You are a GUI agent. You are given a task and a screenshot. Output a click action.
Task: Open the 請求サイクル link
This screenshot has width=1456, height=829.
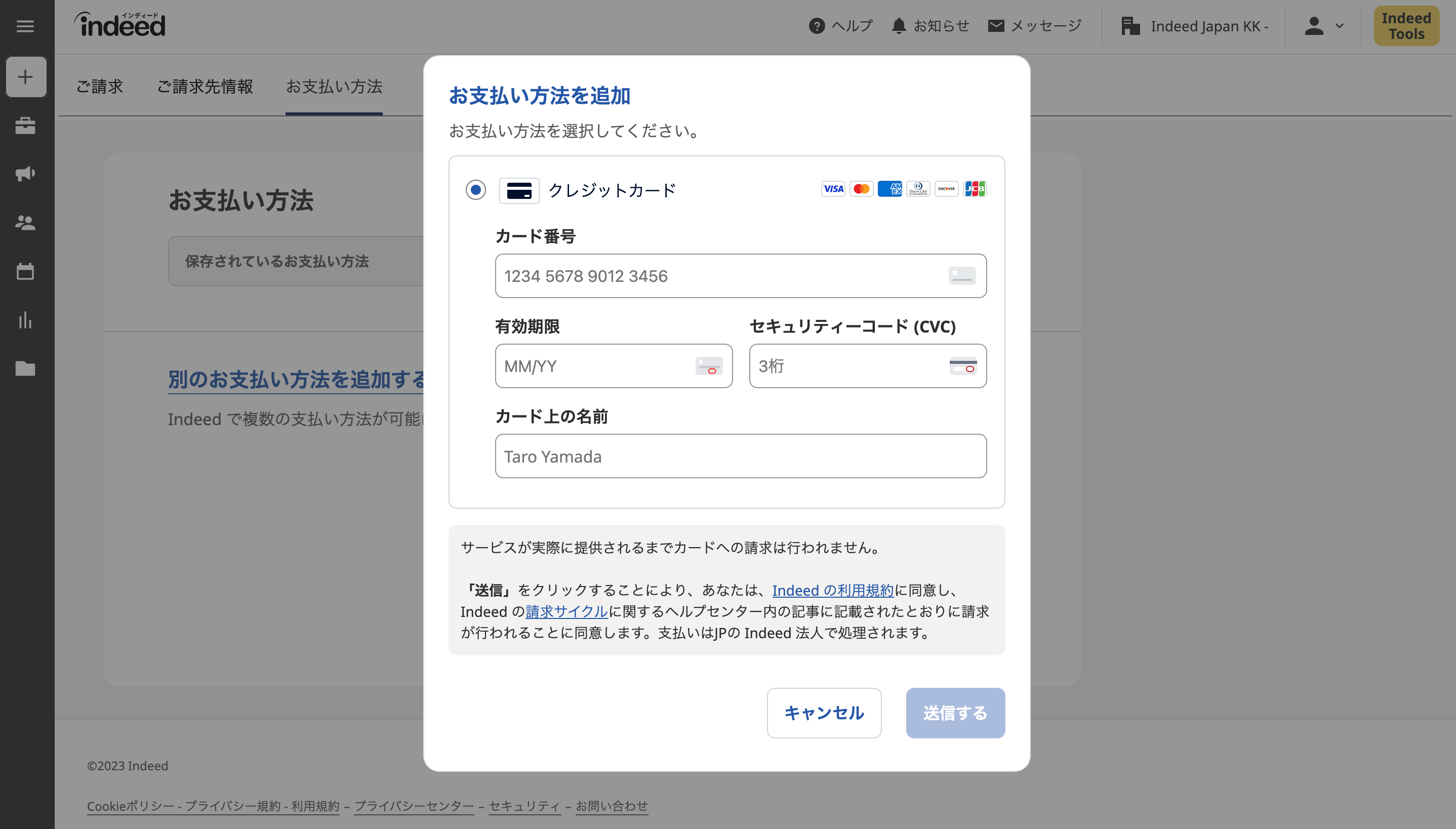click(x=566, y=611)
